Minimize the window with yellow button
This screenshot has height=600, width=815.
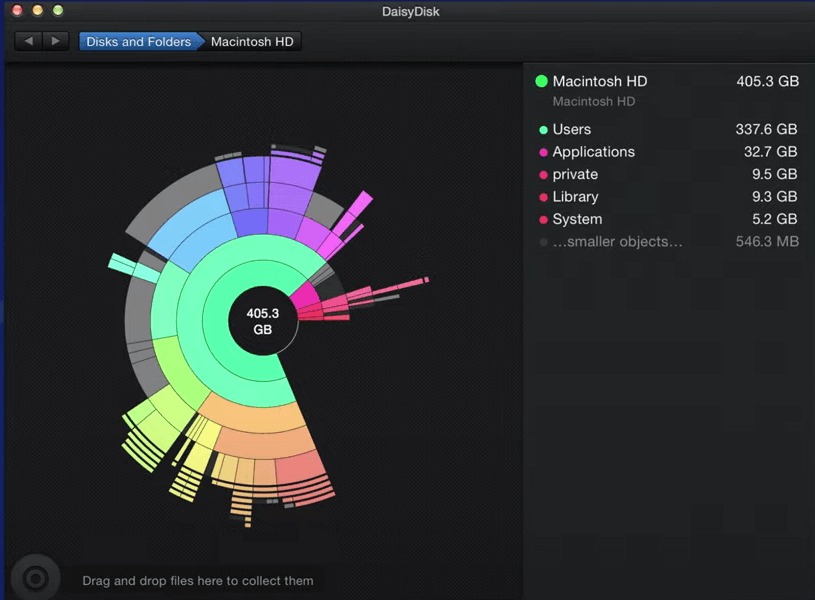(x=37, y=10)
